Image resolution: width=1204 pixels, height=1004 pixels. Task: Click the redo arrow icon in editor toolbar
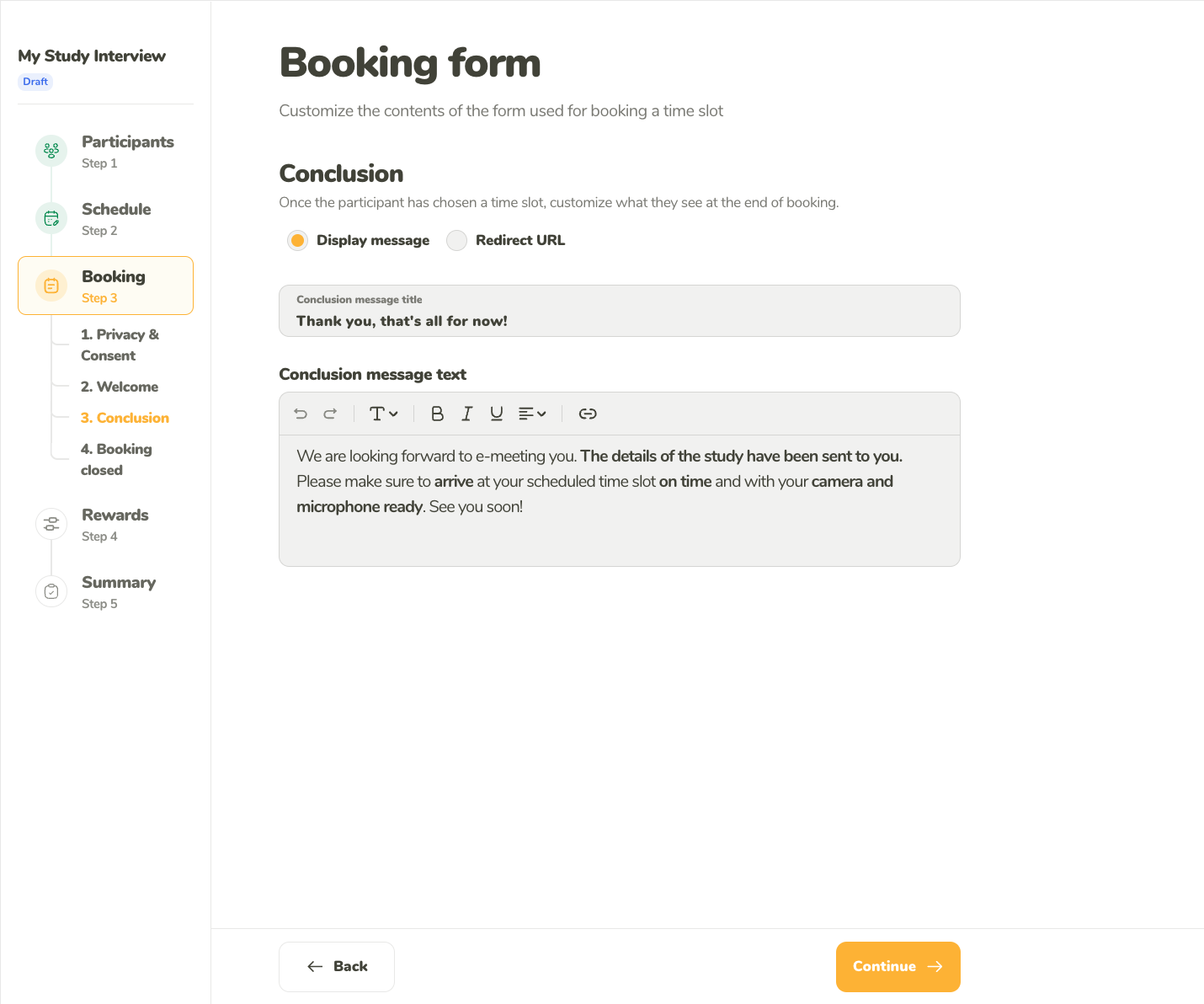(330, 414)
